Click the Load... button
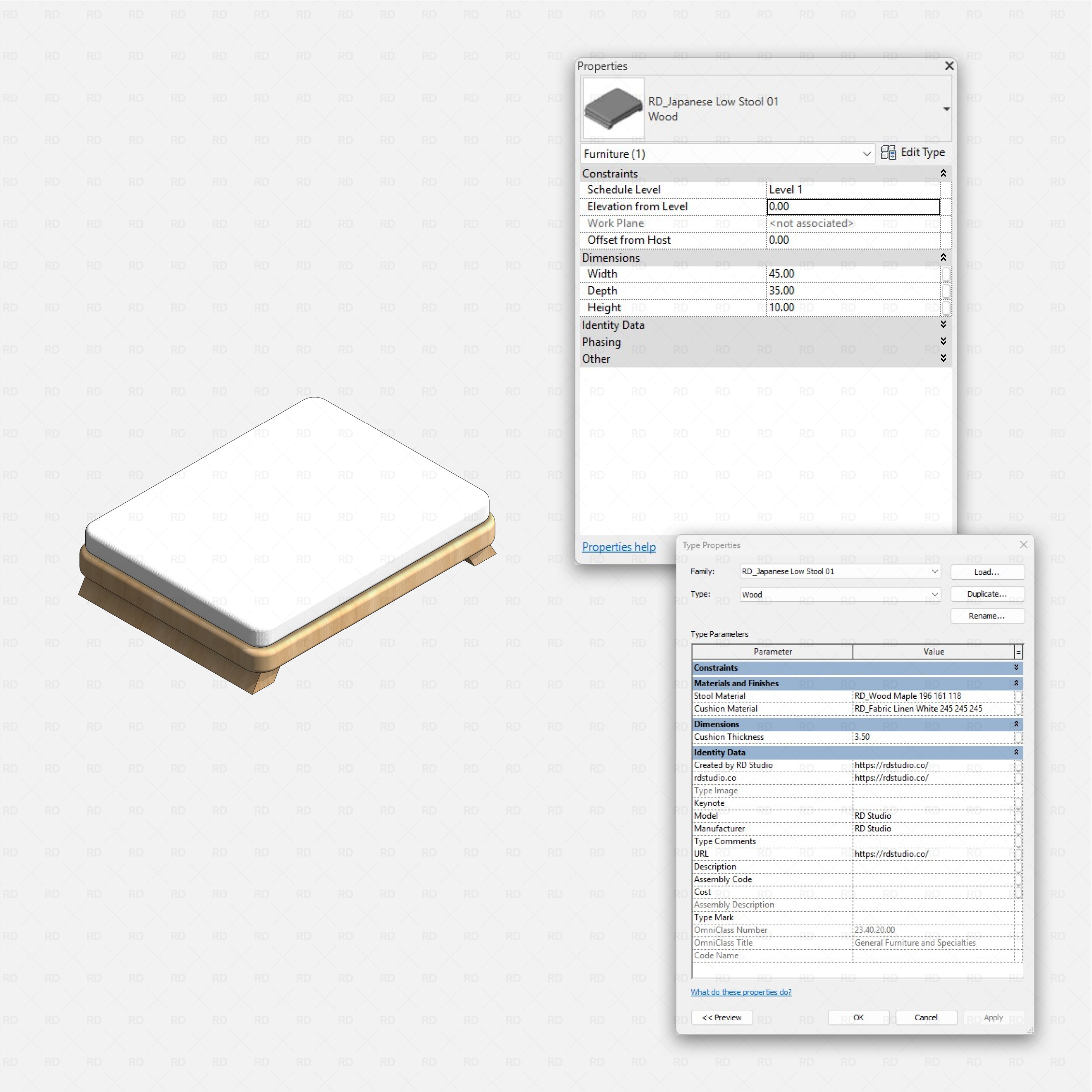This screenshot has height=1092, width=1092. tap(987, 572)
